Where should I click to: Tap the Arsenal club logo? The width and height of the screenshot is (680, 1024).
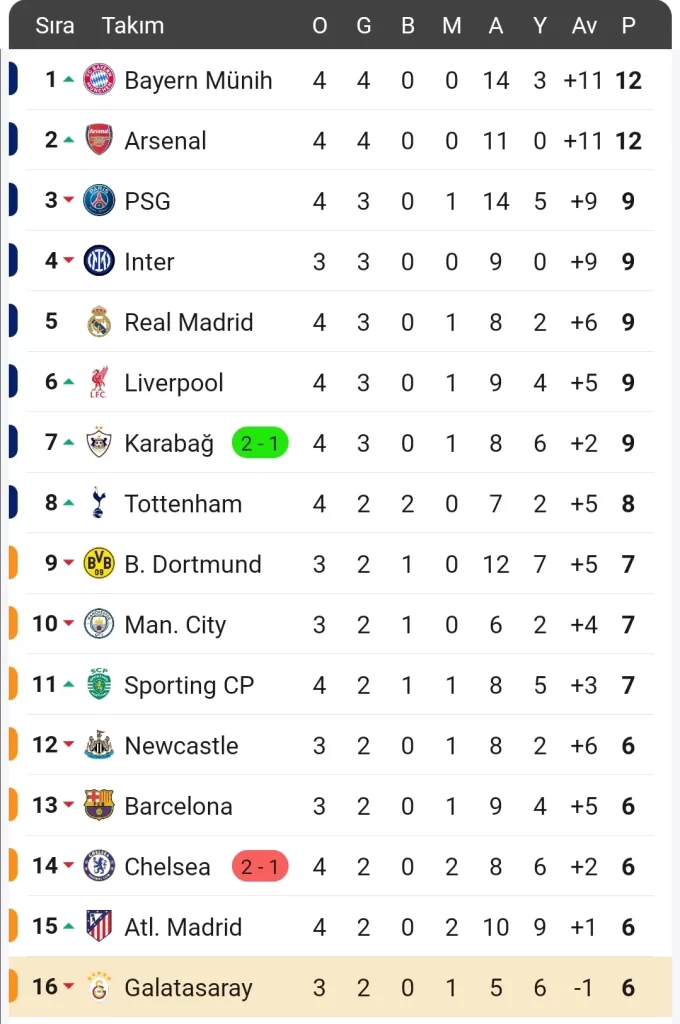pos(99,140)
